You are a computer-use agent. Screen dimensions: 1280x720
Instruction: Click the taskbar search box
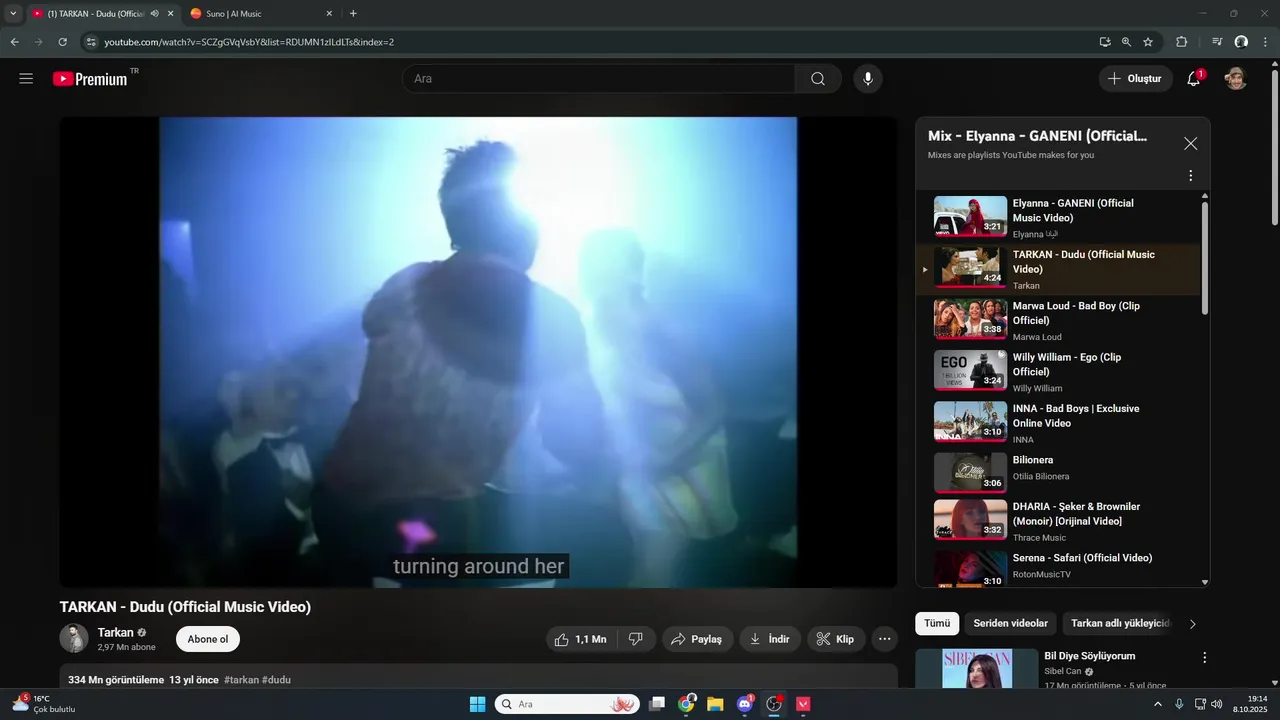tap(567, 704)
